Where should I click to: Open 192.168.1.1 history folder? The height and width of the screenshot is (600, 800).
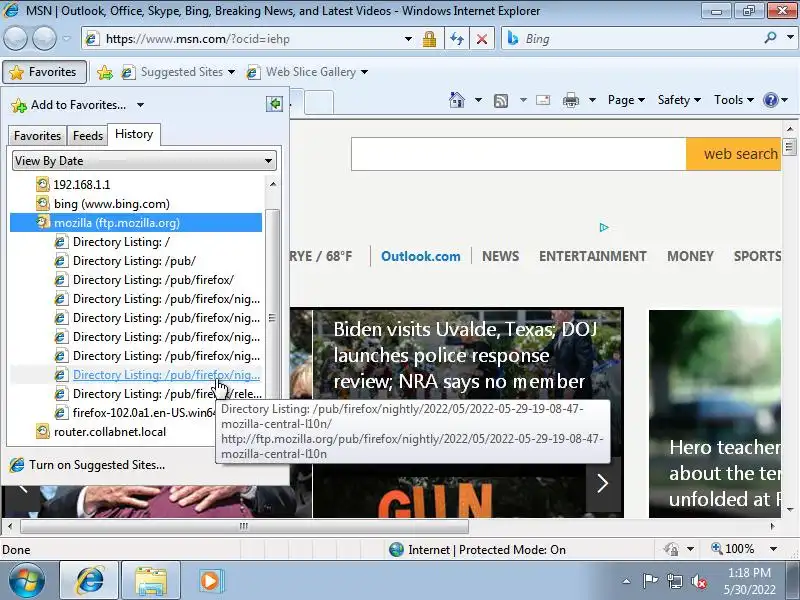82,185
